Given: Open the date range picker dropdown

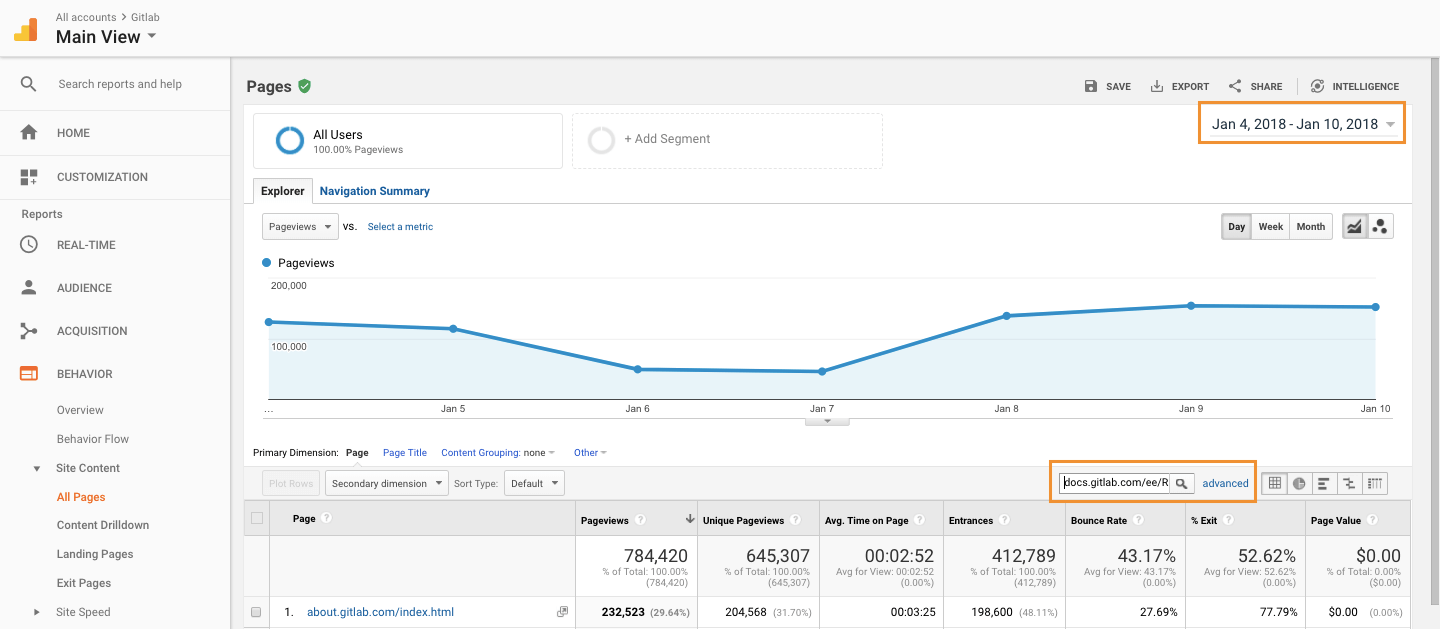Looking at the screenshot, I should (1300, 123).
